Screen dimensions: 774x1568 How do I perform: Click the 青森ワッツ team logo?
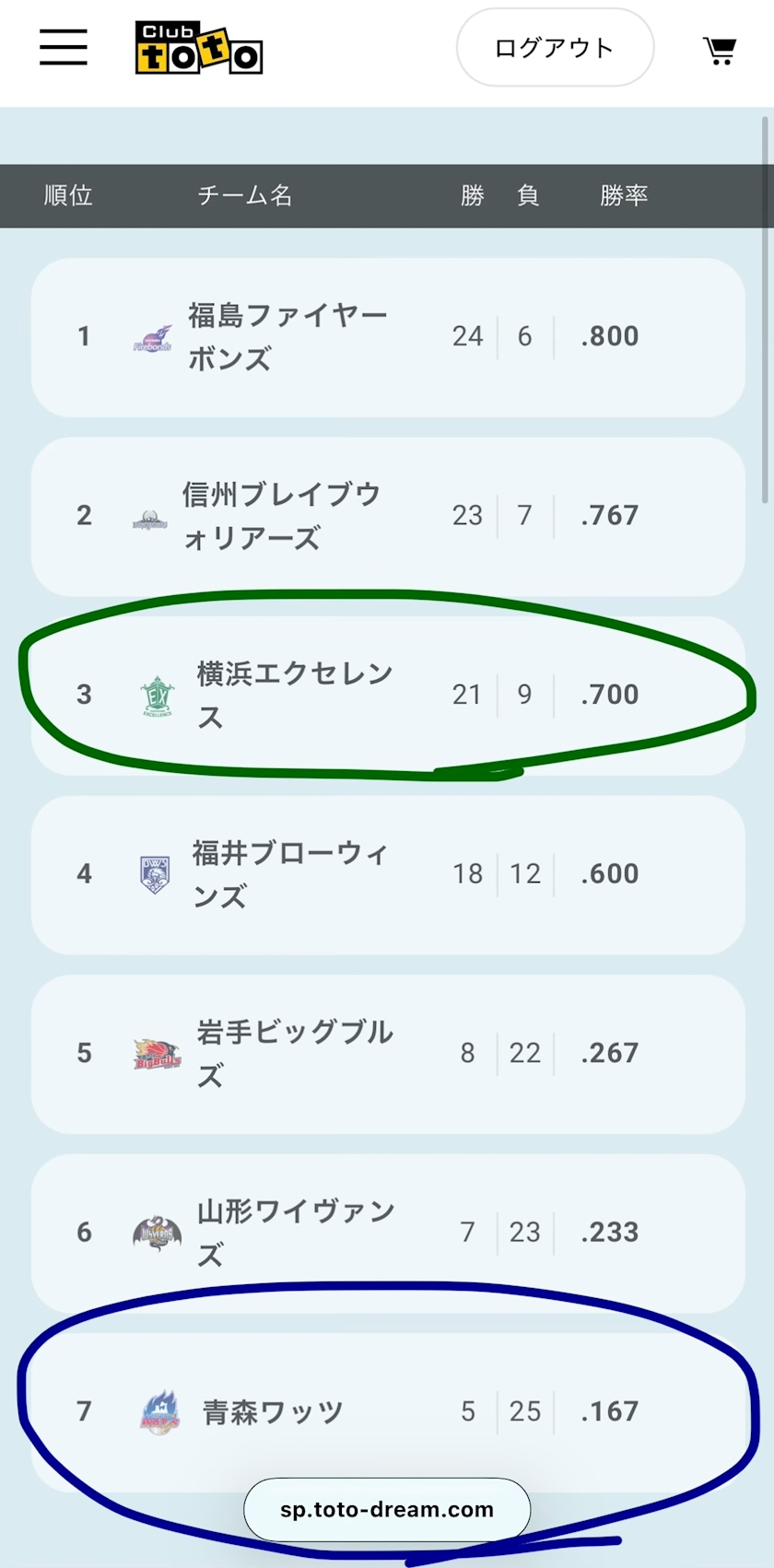(159, 1411)
